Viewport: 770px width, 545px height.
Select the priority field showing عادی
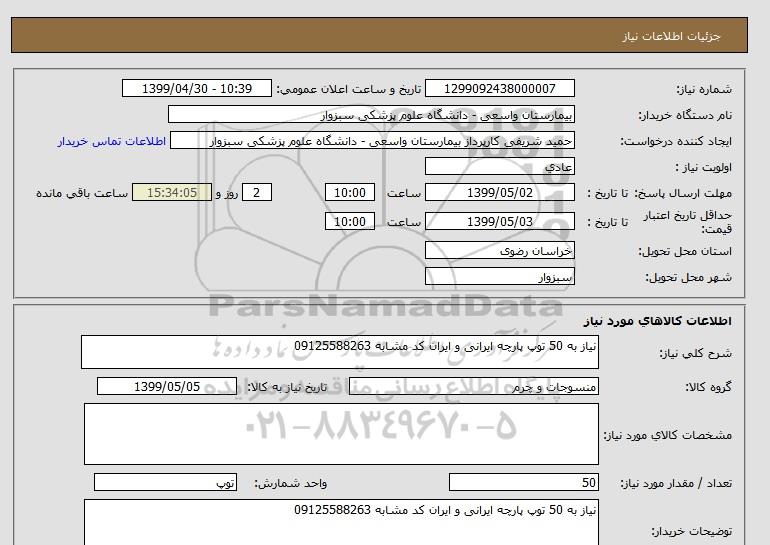point(499,166)
